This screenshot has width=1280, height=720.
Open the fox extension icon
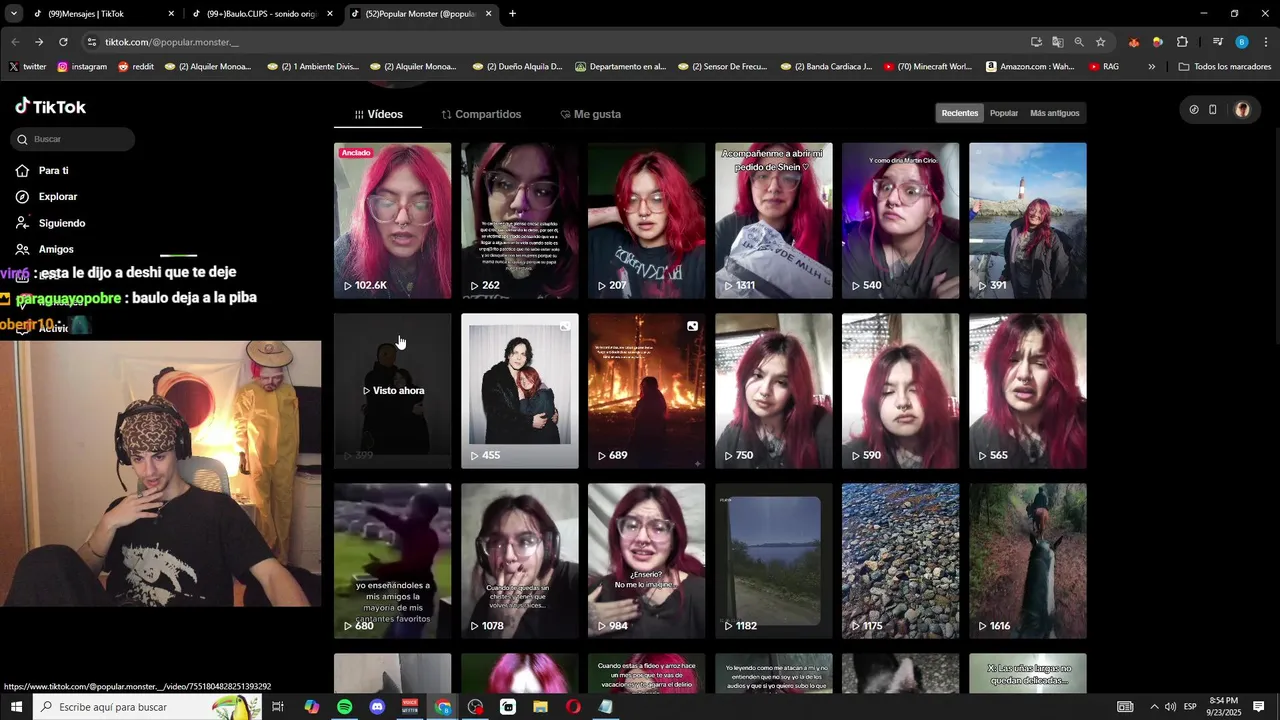pyautogui.click(x=1133, y=42)
